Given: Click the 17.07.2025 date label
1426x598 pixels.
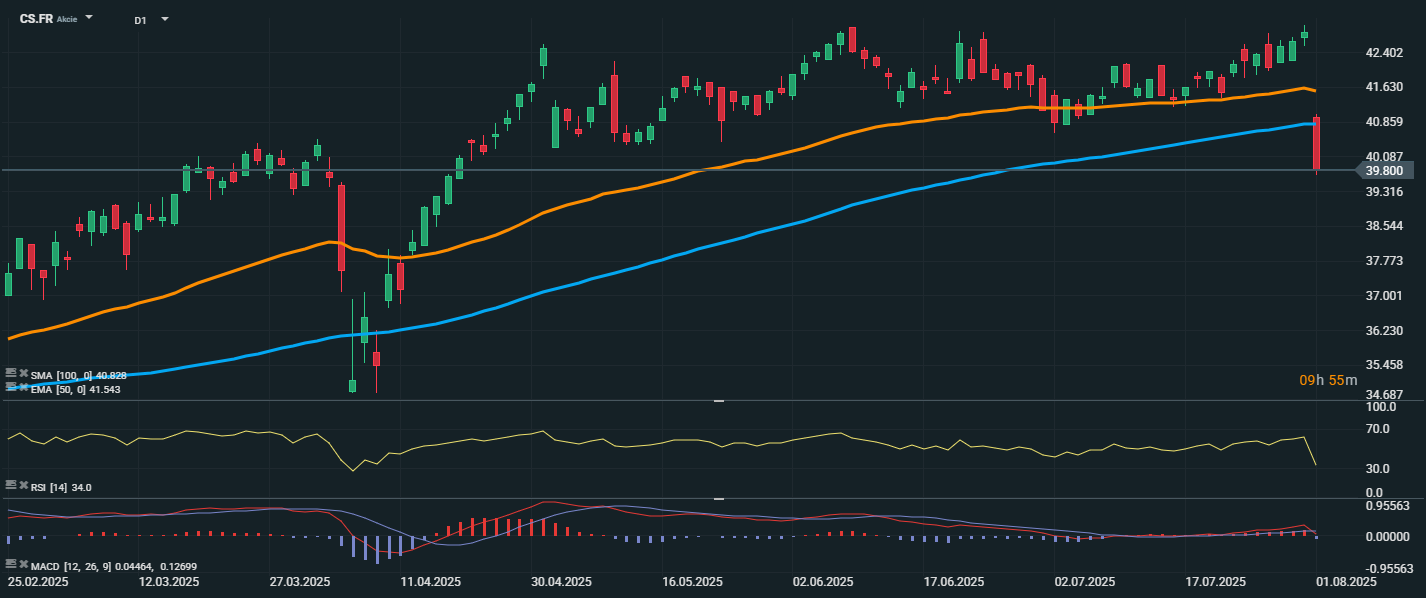Looking at the screenshot, I should click(x=1215, y=581).
